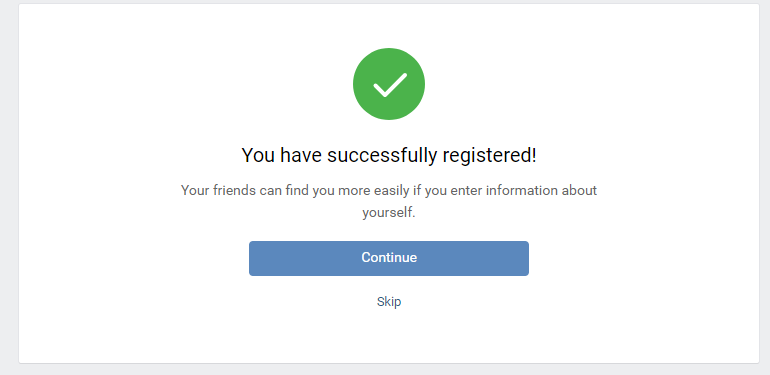
Task: Continue to enter information about yourself
Action: point(388,258)
